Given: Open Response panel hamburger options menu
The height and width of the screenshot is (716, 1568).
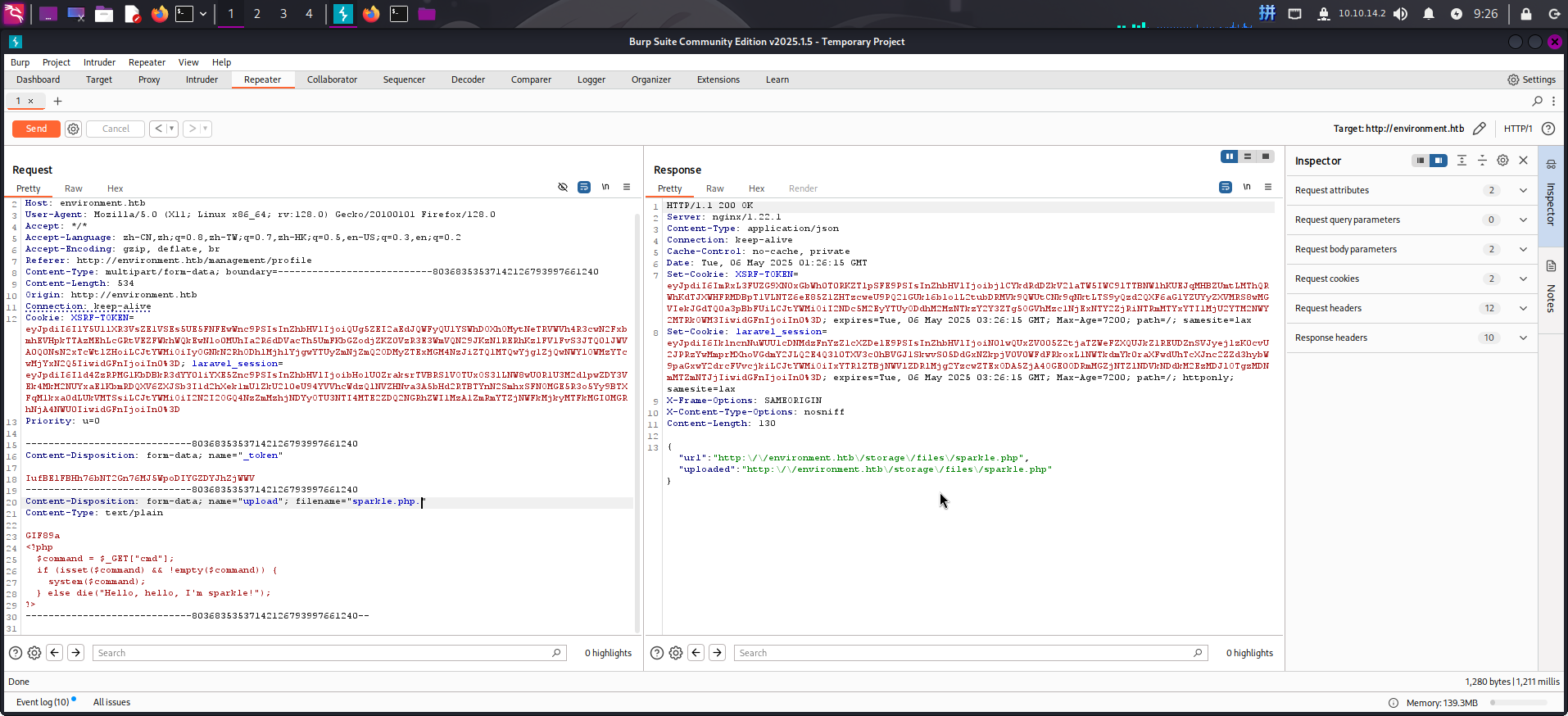Looking at the screenshot, I should [x=1268, y=187].
